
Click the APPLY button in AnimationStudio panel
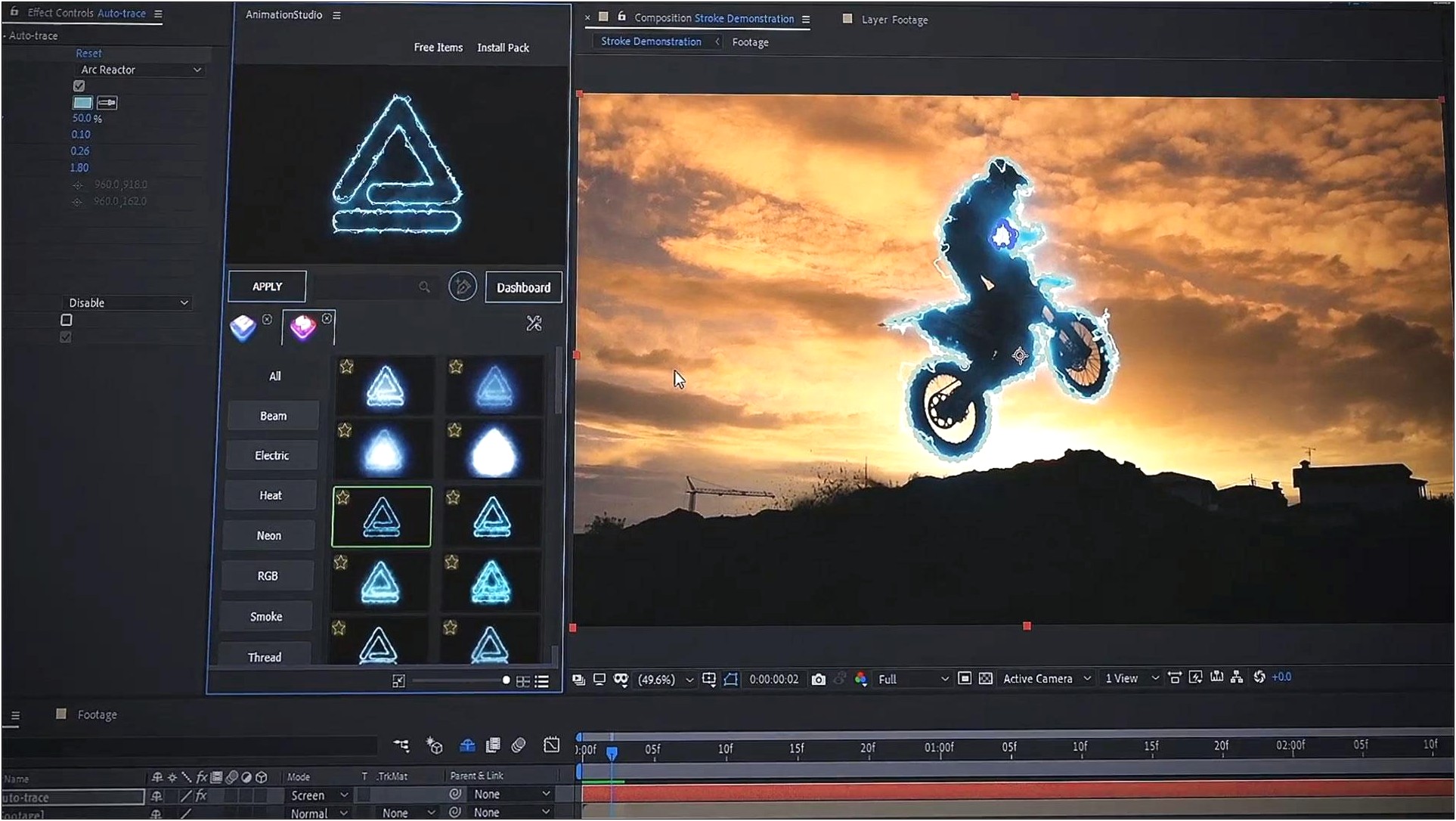[267, 287]
